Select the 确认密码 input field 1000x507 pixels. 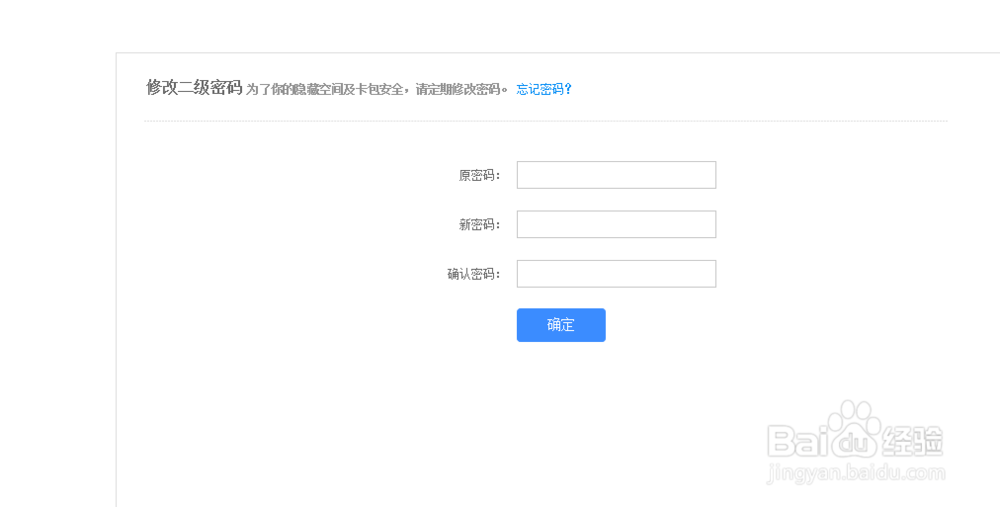pos(616,274)
